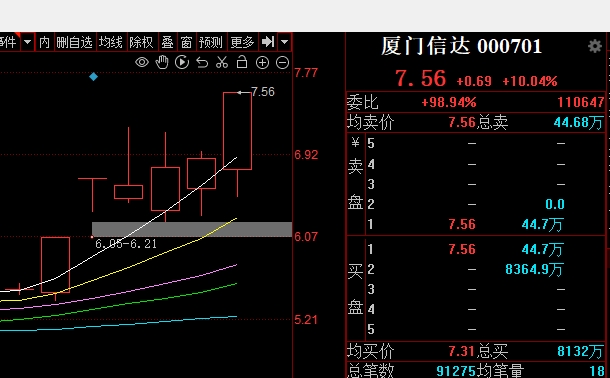Click the 卖1 price 7.56
The image size is (610, 378).
[462, 224]
